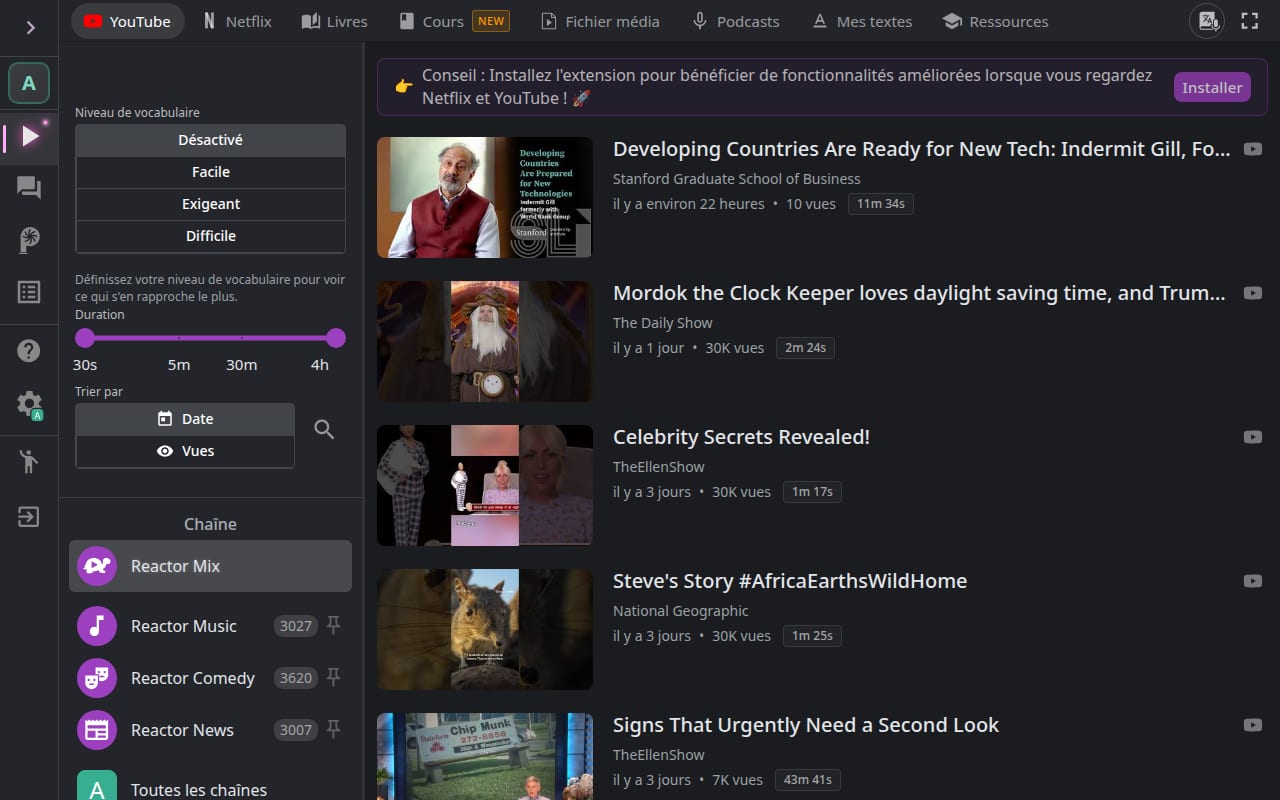The image size is (1280, 800).
Task: Expand the collapsed left sidebar
Action: tap(30, 27)
